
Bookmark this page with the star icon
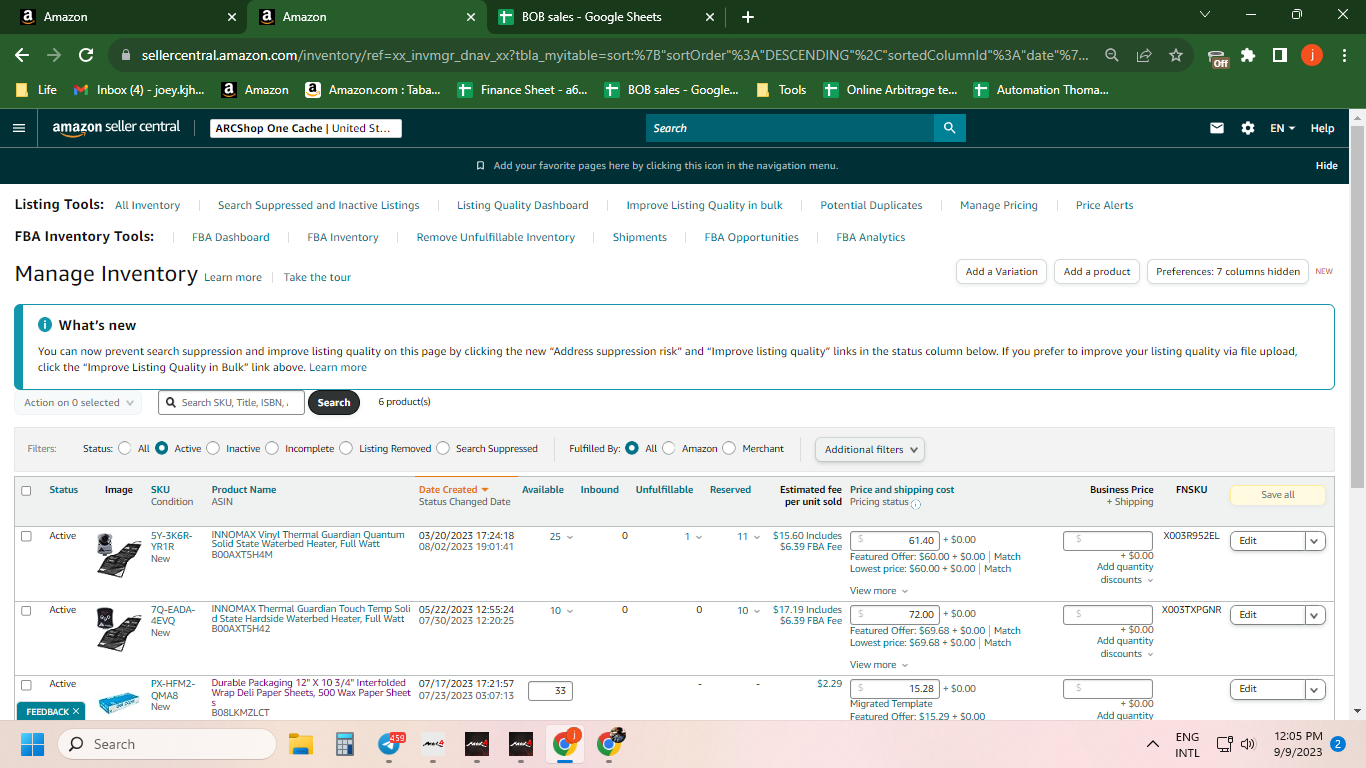pyautogui.click(x=1176, y=55)
